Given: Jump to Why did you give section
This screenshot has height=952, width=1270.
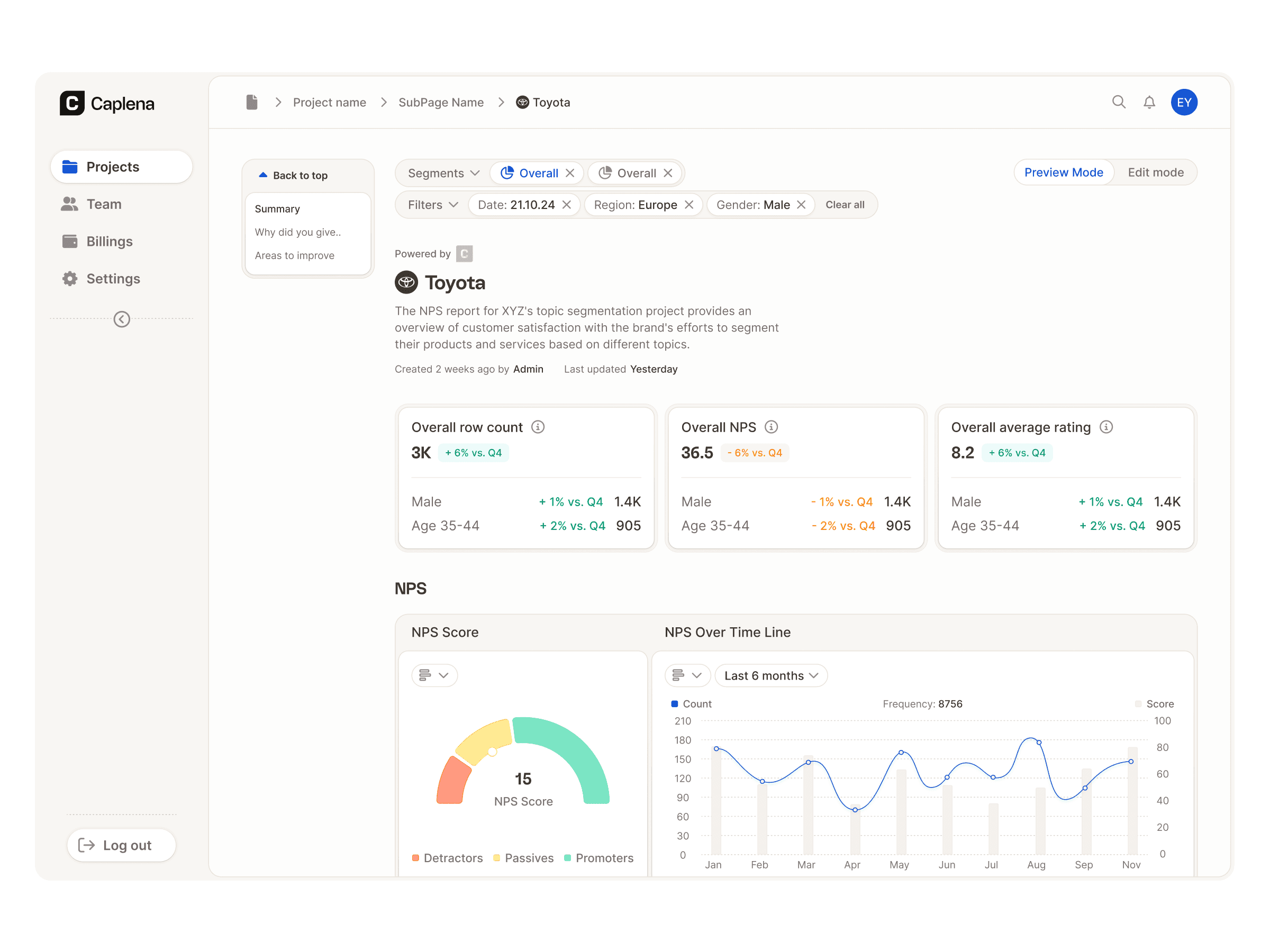Looking at the screenshot, I should tap(298, 232).
